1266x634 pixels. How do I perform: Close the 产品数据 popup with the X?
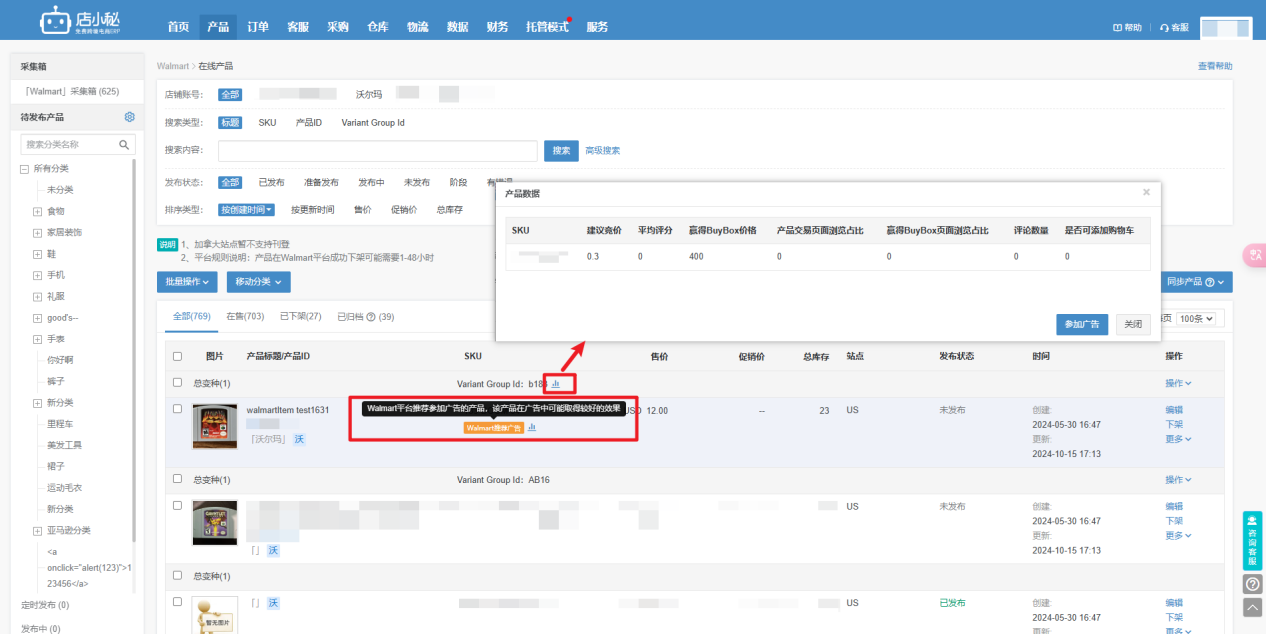(x=1146, y=192)
